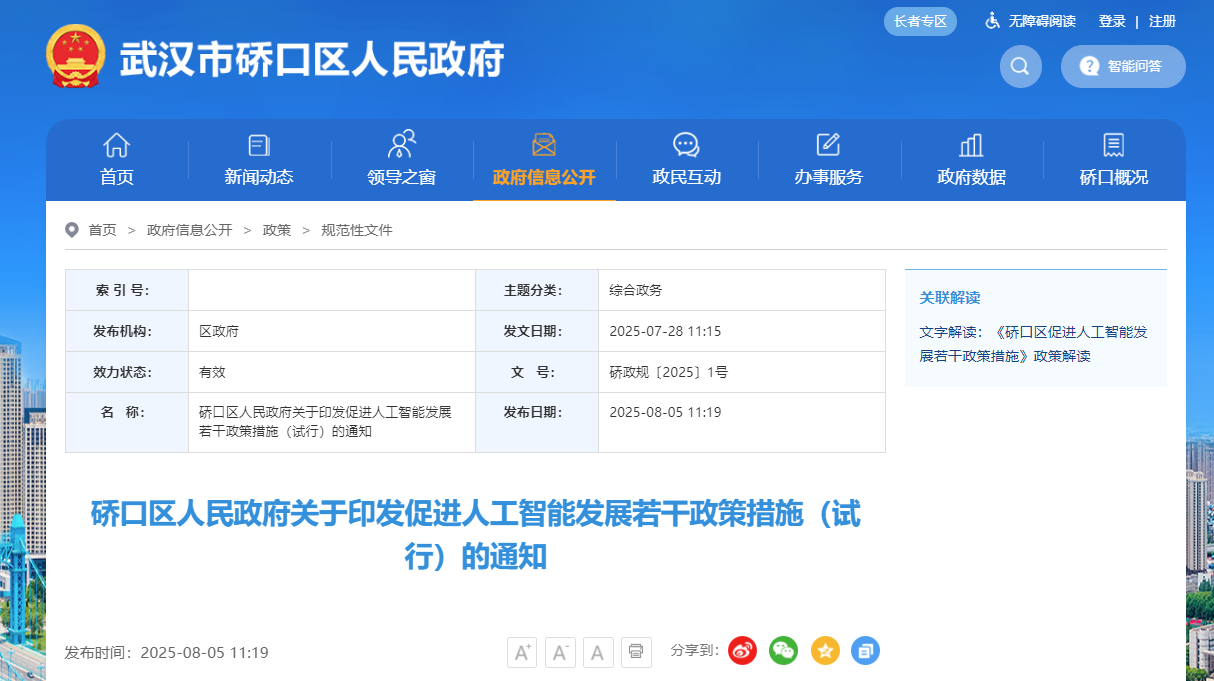Viewport: 1214px width, 681px height.
Task: Click 规范性文件 breadcrumb link
Action: pyautogui.click(x=356, y=230)
